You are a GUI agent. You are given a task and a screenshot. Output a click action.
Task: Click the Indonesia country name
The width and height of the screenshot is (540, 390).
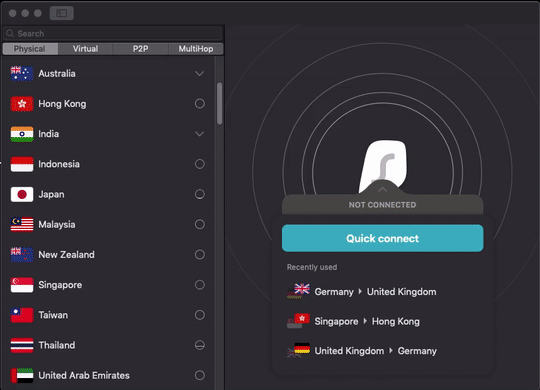pyautogui.click(x=59, y=164)
